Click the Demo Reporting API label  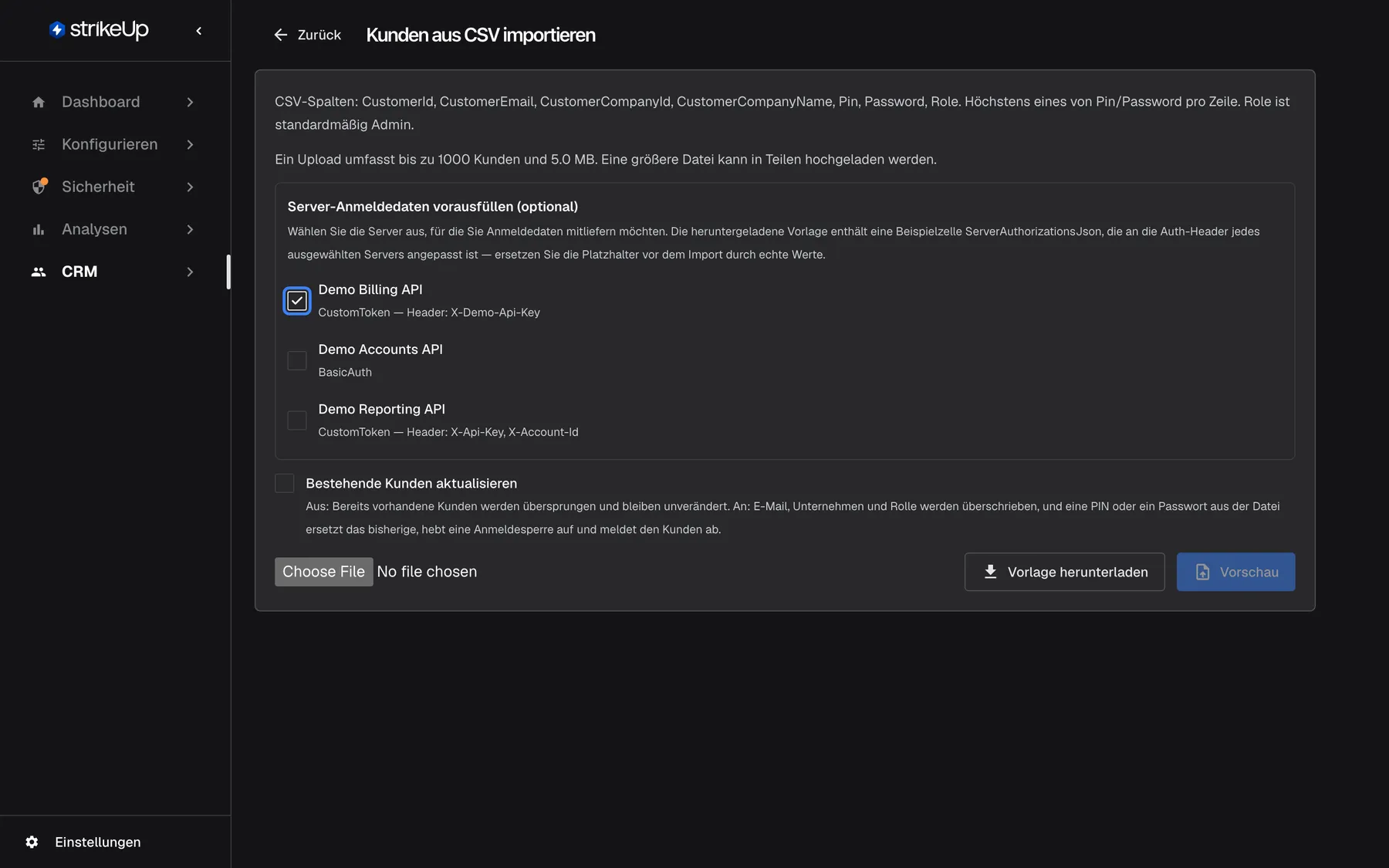(382, 409)
